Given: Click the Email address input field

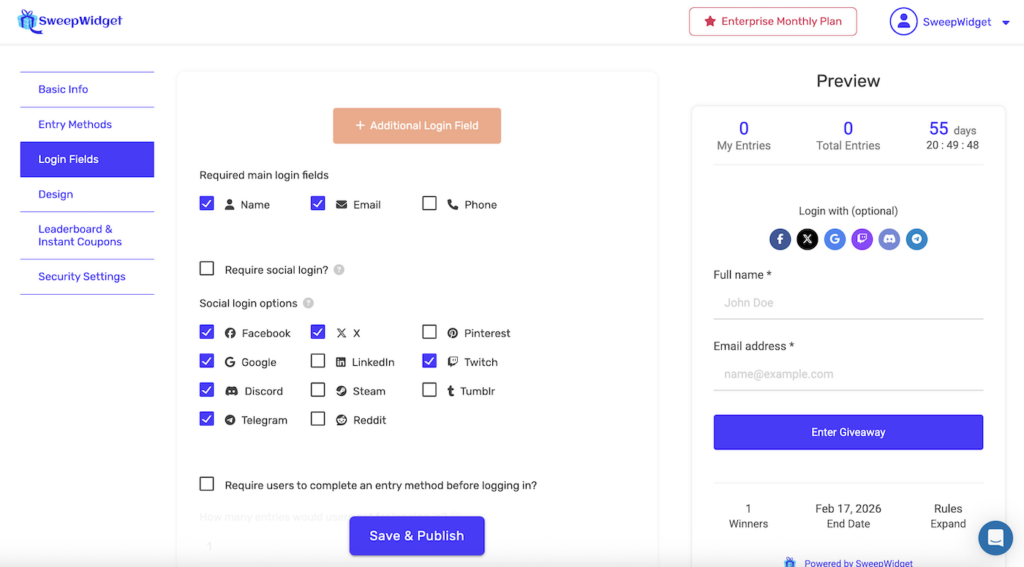Looking at the screenshot, I should [847, 374].
